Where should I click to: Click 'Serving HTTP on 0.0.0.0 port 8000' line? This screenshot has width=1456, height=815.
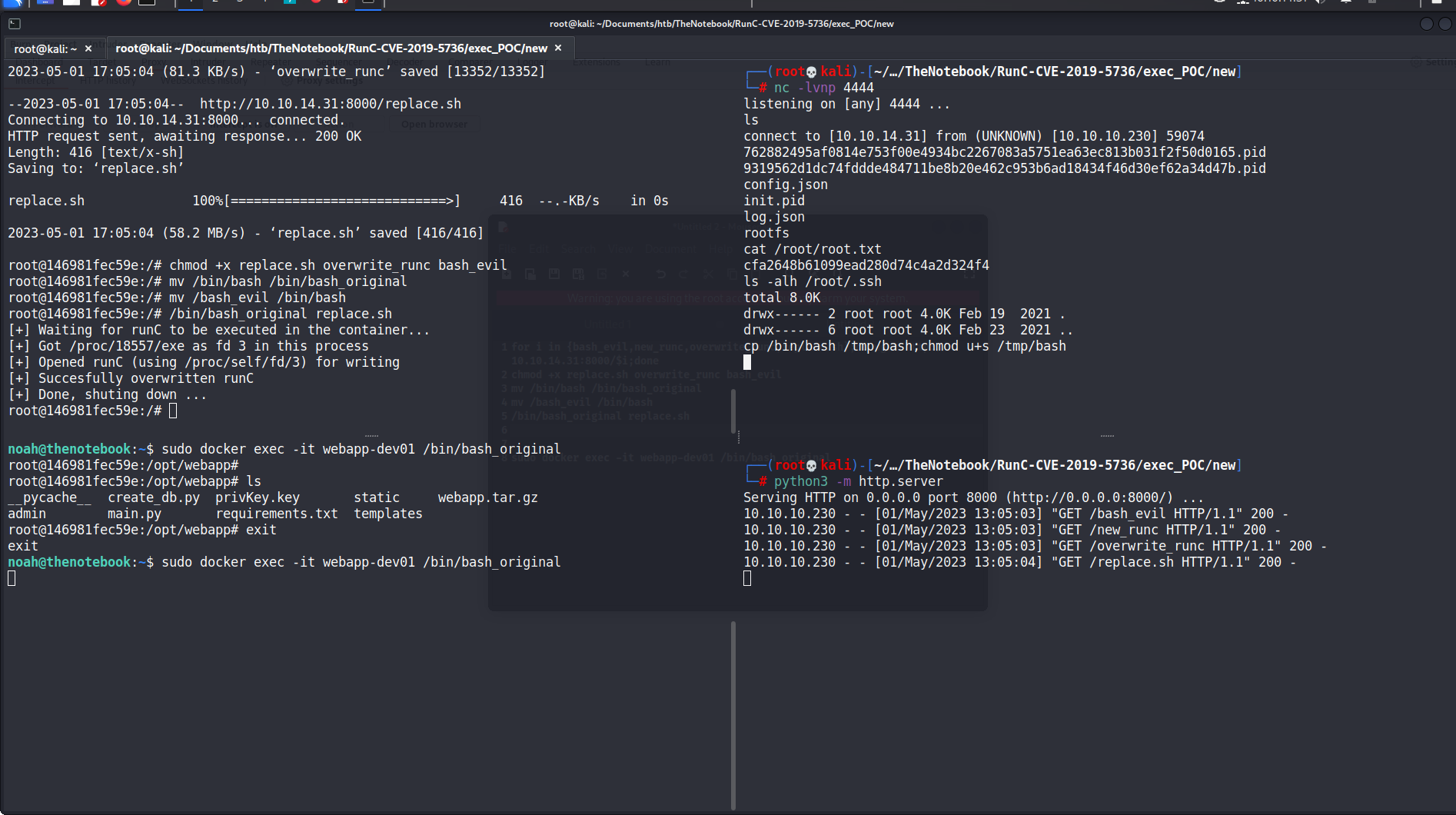[974, 497]
